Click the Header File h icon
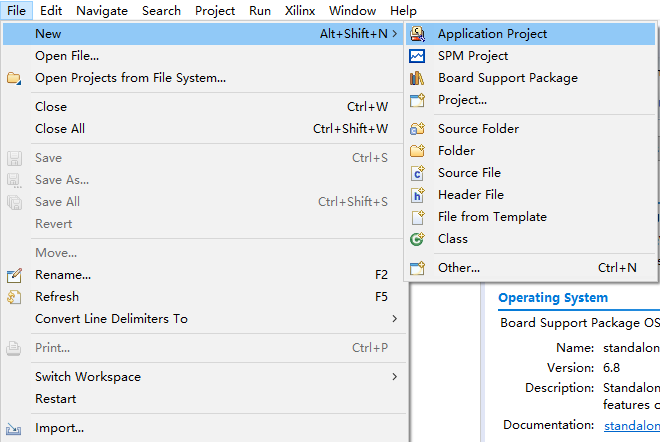This screenshot has height=442, width=660. pos(417,195)
